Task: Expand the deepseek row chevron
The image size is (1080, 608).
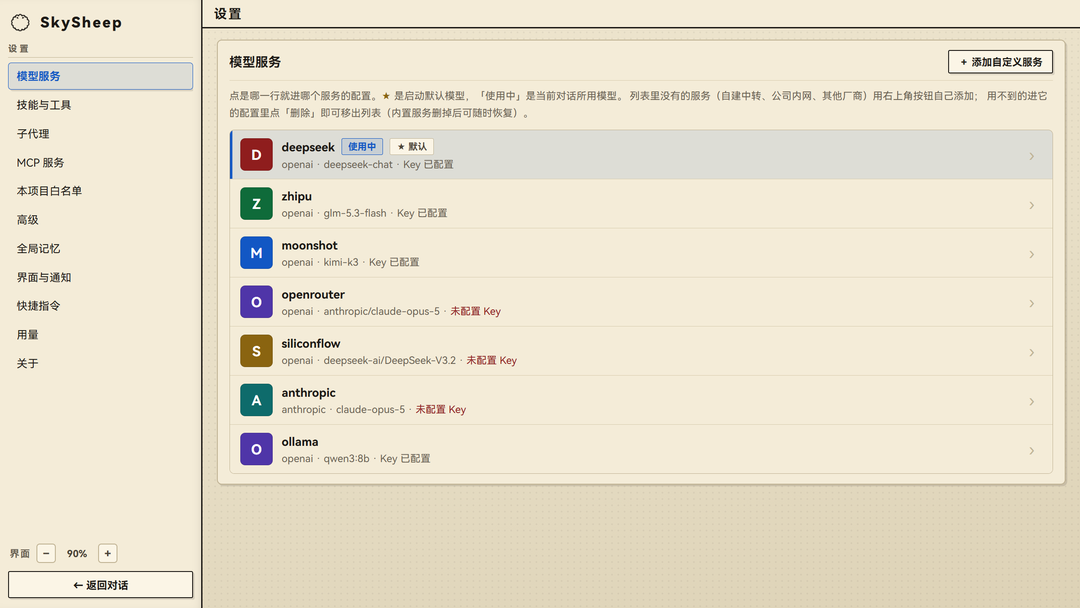Action: 1031,156
